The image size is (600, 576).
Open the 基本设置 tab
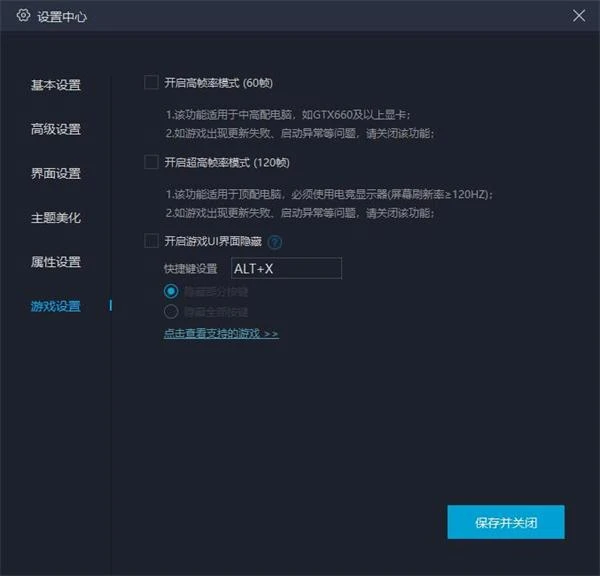pyautogui.click(x=56, y=85)
